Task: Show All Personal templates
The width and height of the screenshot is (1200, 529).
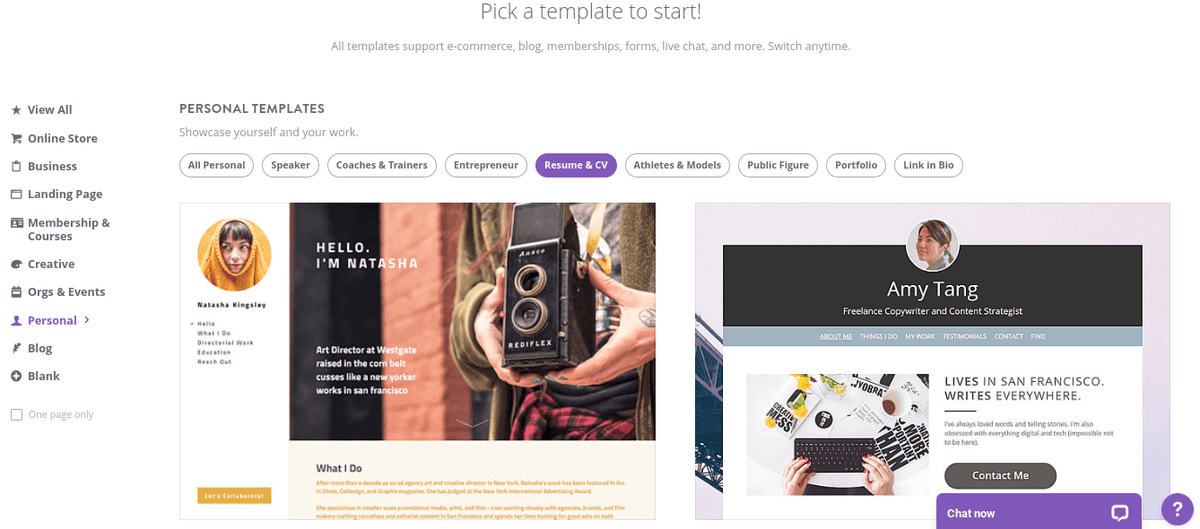Action: tap(216, 165)
